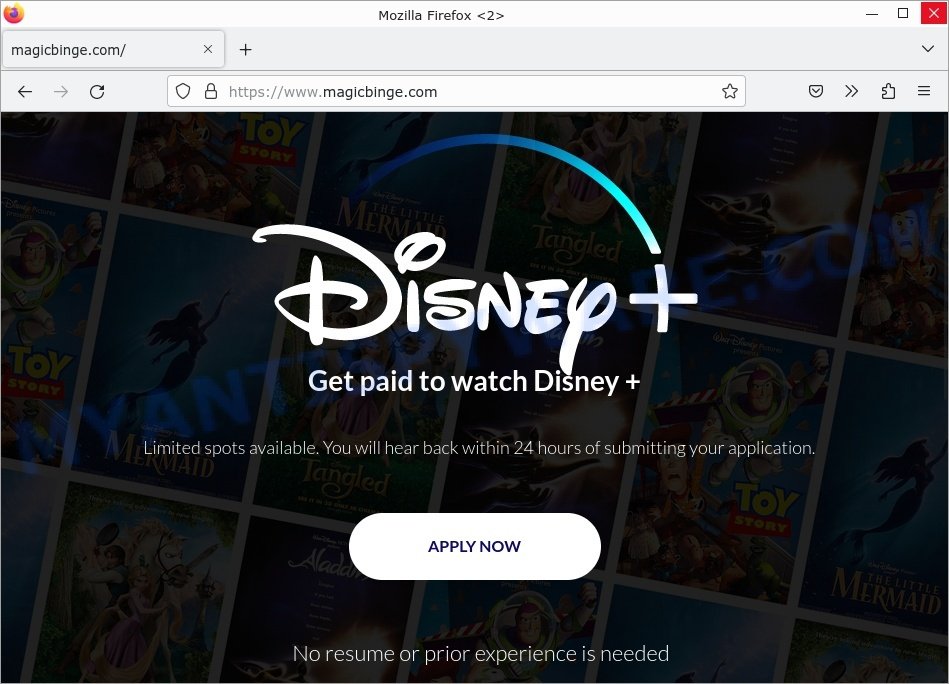Viewport: 949px width, 684px height.
Task: Expand the list all tabs dropdown
Action: [x=927, y=48]
